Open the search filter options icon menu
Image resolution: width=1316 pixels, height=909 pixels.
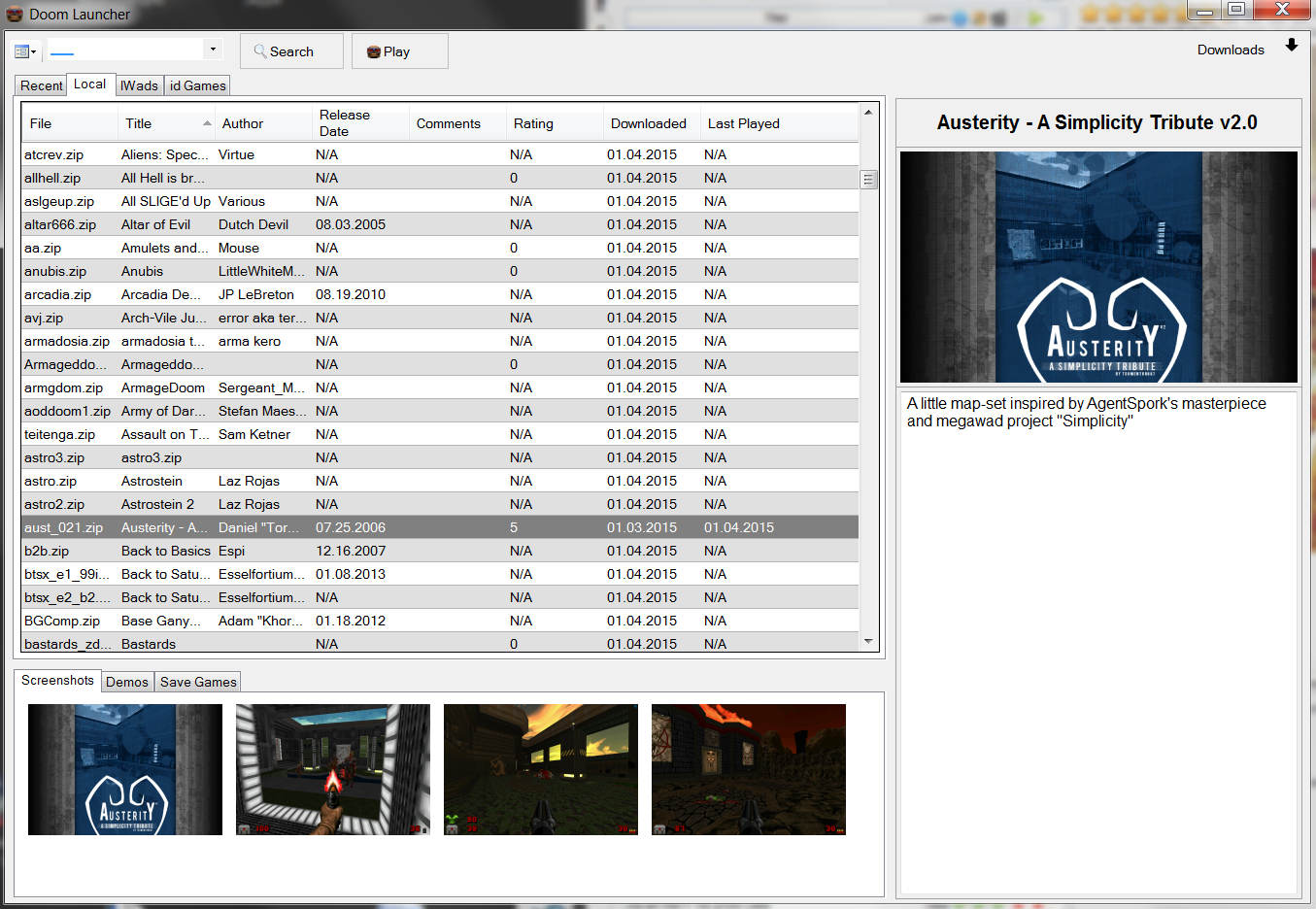click(x=25, y=51)
